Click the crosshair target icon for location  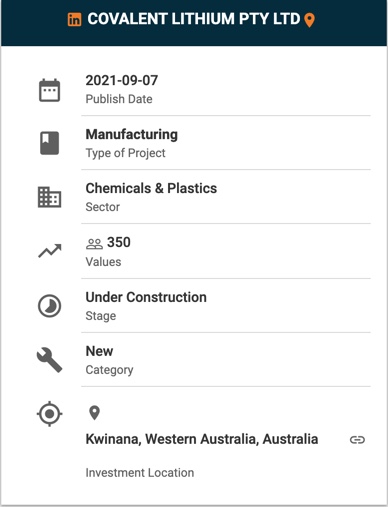(49, 414)
